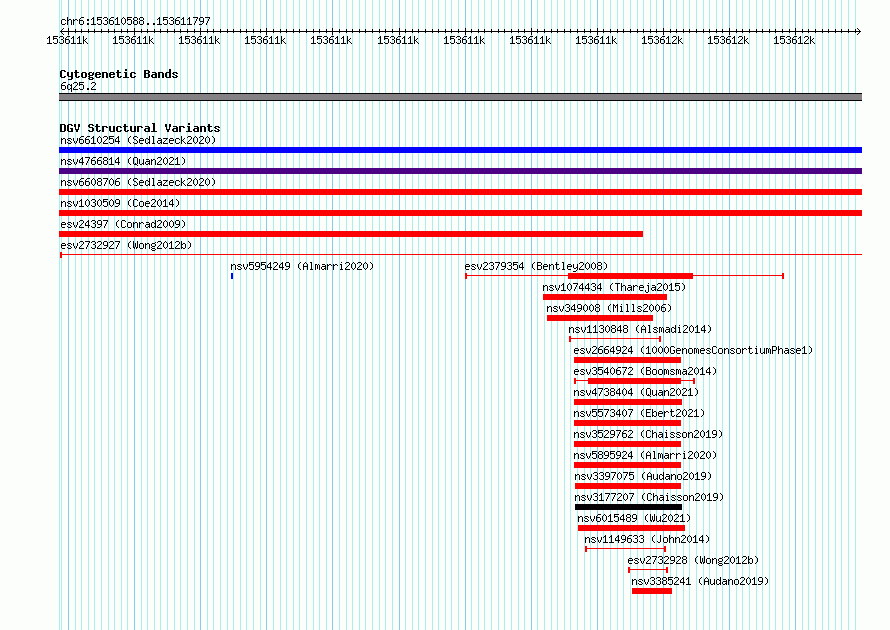Image resolution: width=890 pixels, height=630 pixels.
Task: Click the red nsv4738404 variant bar
Action: (628, 402)
